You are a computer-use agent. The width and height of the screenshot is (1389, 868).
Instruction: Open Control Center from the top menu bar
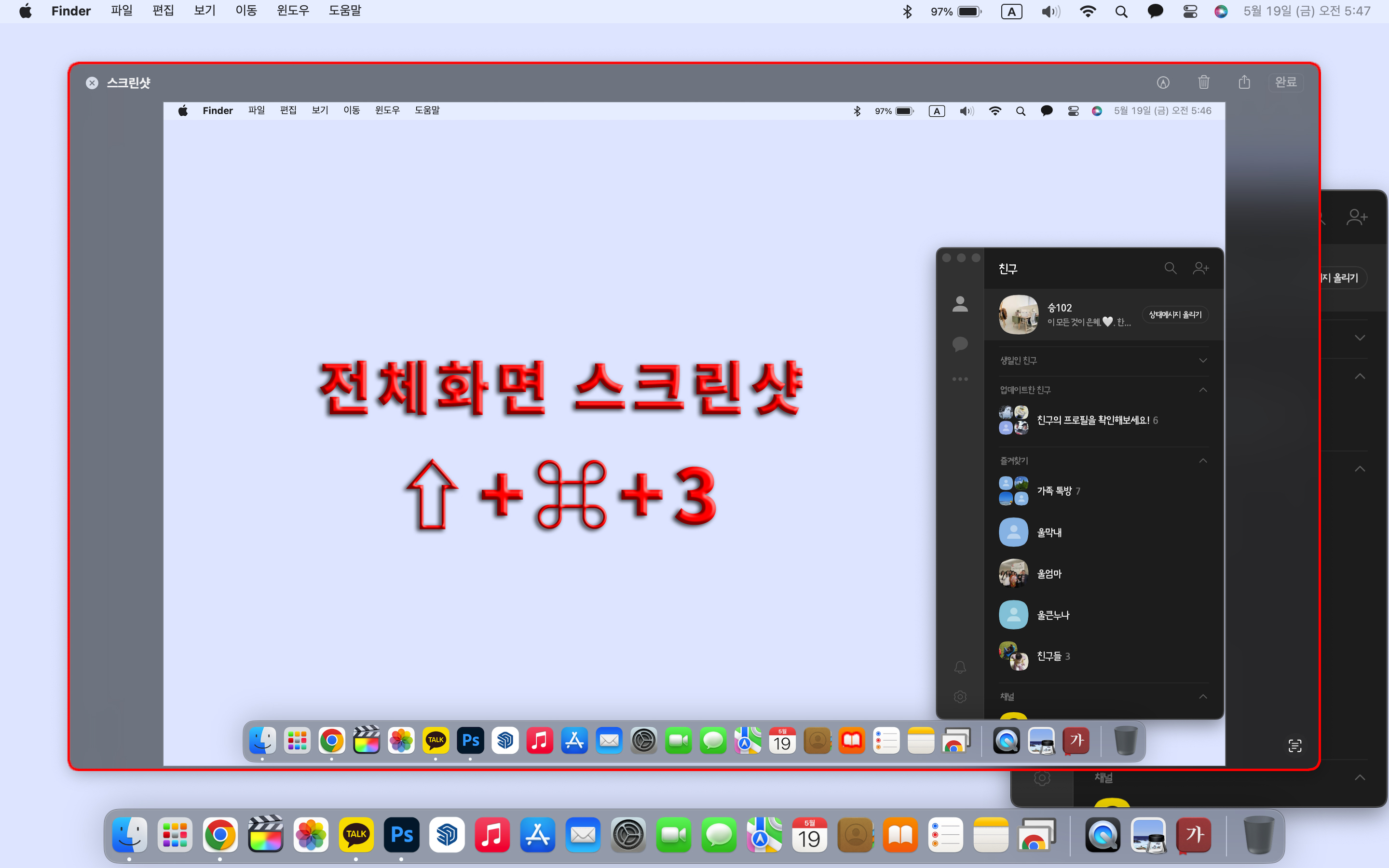(x=1190, y=12)
